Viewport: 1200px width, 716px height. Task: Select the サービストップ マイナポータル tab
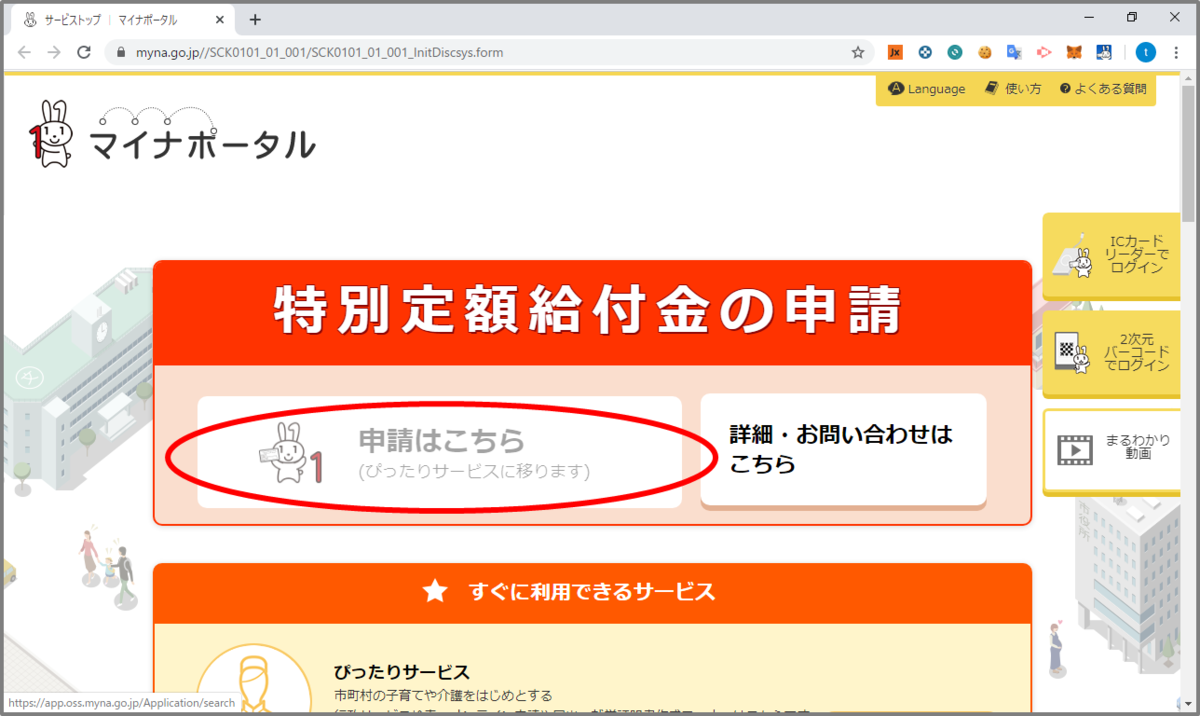click(x=122, y=19)
